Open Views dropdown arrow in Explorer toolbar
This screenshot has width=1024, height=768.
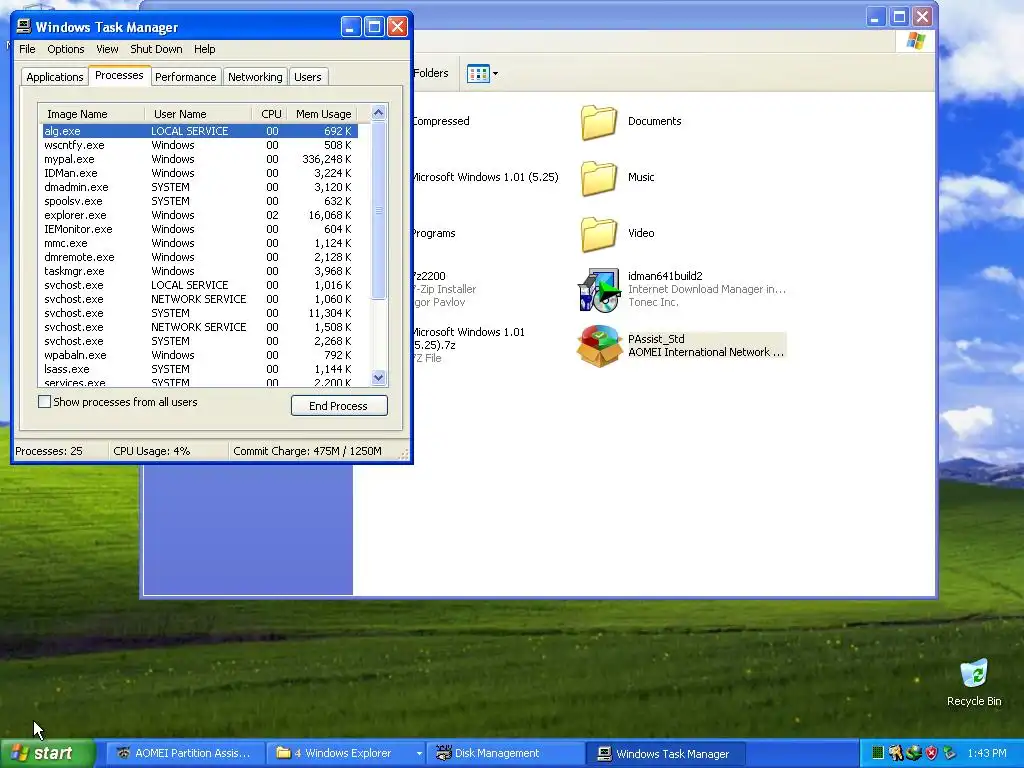pyautogui.click(x=495, y=74)
